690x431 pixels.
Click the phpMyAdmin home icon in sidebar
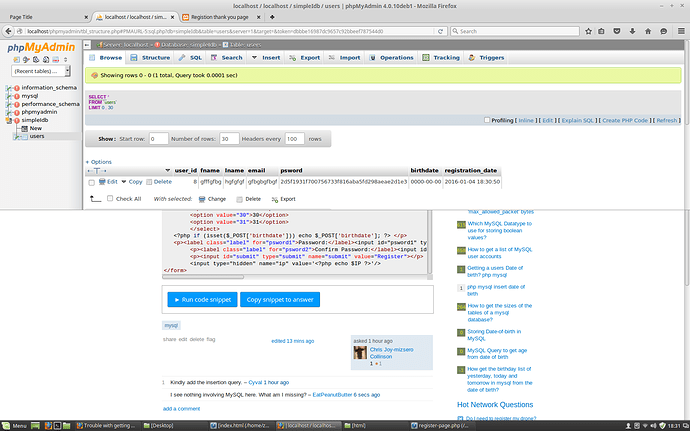(17, 59)
